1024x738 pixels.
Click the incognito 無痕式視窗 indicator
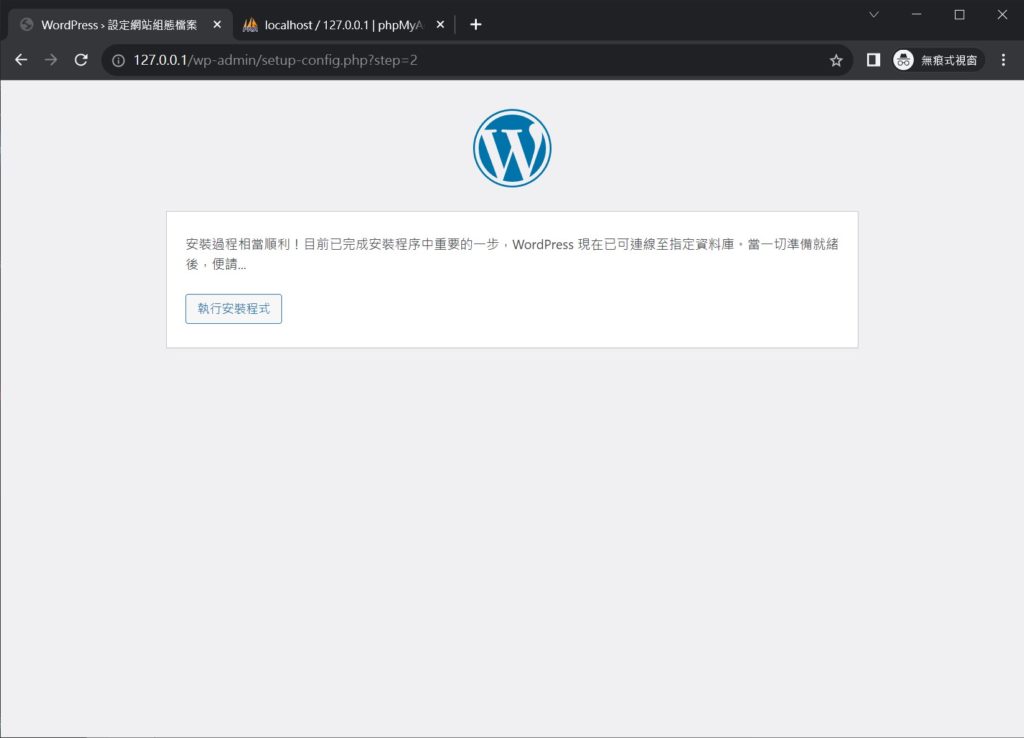(938, 60)
